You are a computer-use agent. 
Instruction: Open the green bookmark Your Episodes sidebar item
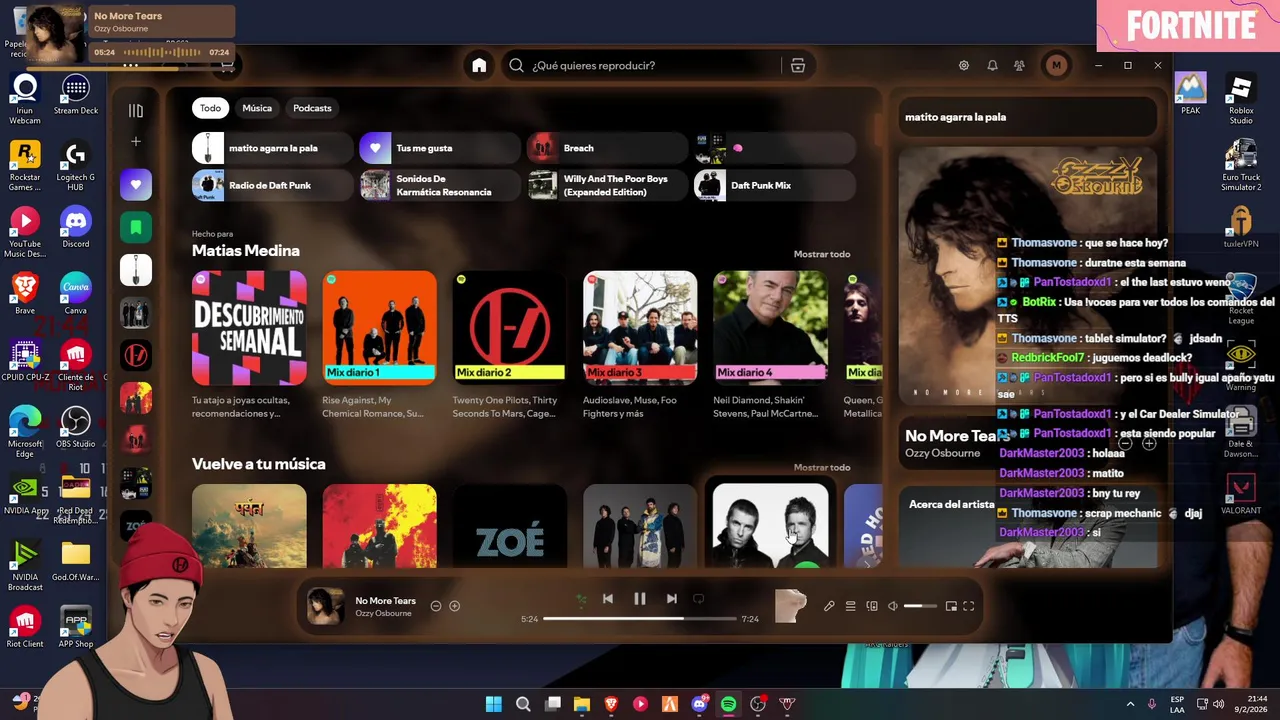[136, 227]
